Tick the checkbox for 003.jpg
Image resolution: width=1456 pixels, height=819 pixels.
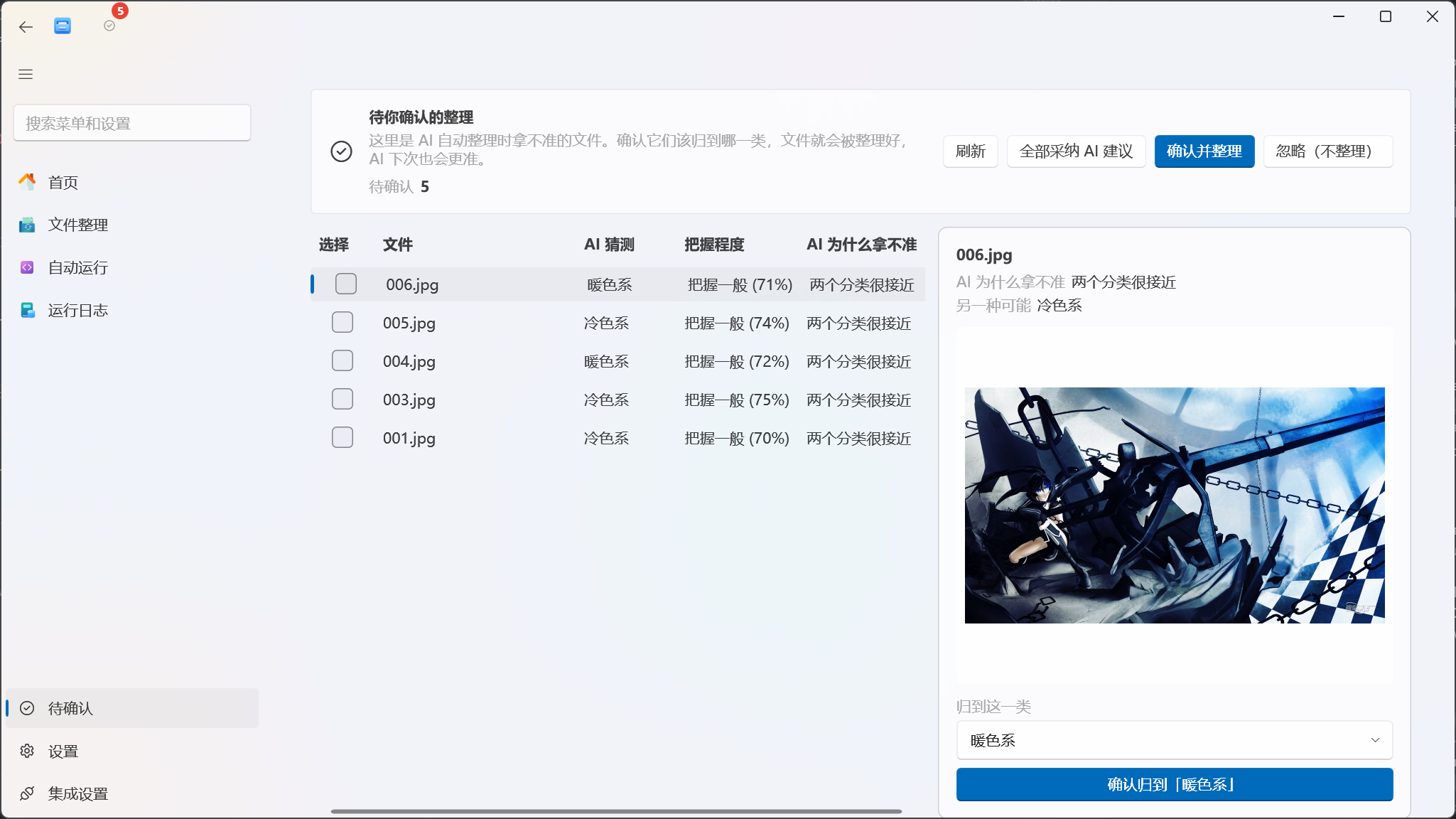coord(343,399)
